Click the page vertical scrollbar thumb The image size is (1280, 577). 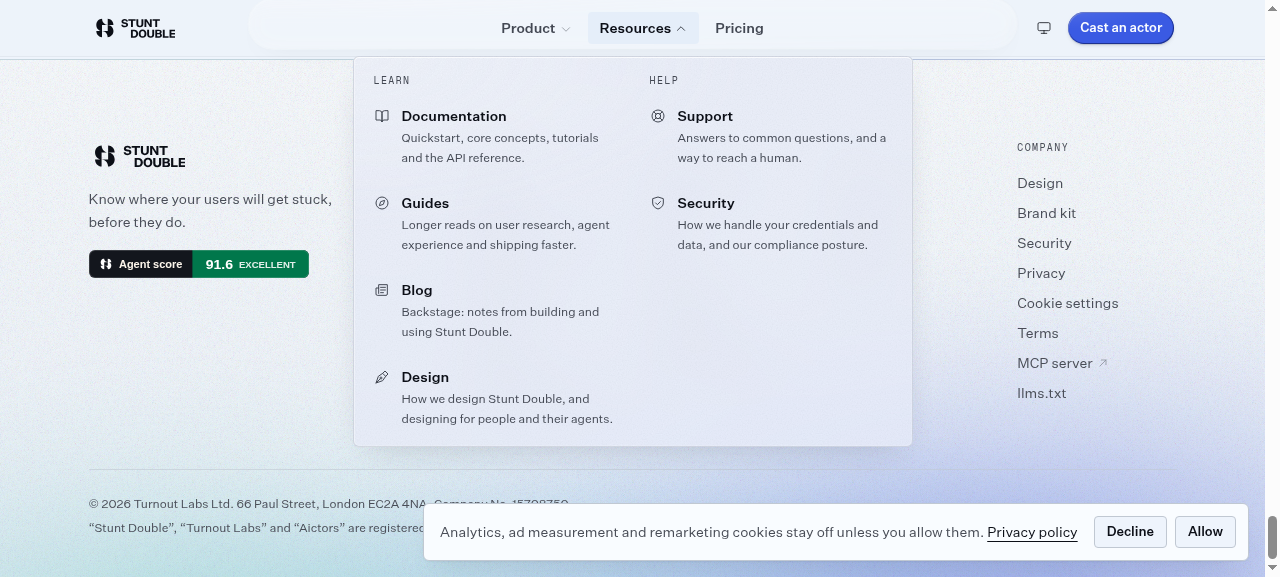1272,539
